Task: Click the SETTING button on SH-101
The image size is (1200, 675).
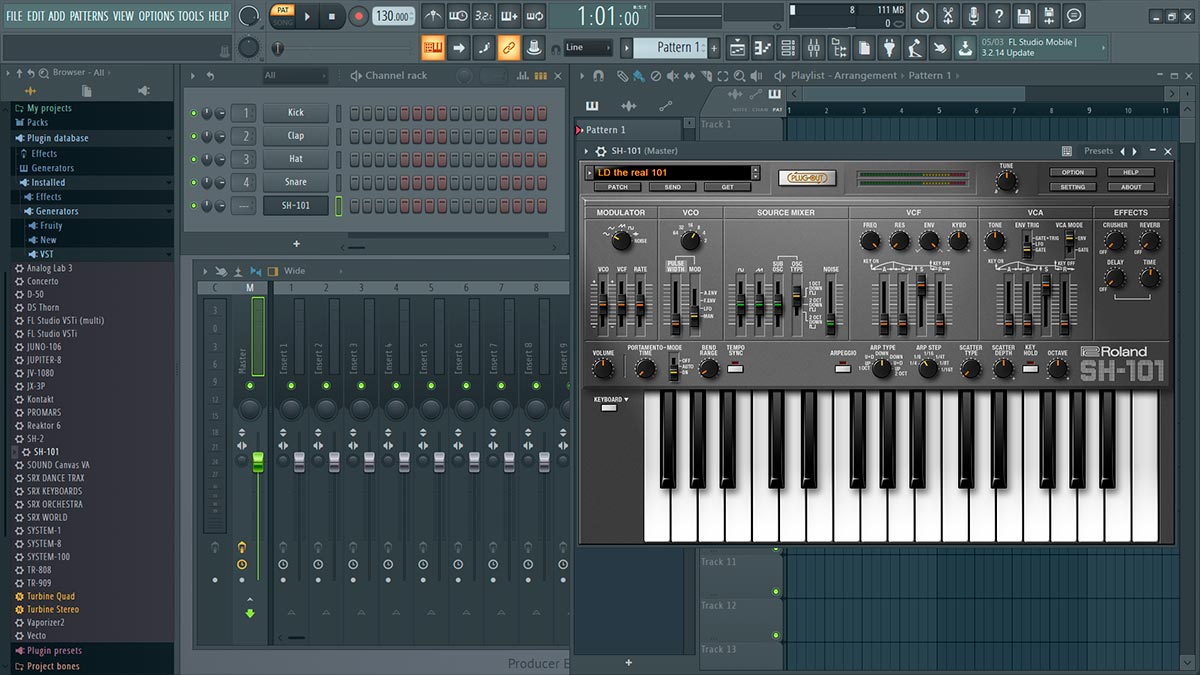Action: click(1073, 187)
